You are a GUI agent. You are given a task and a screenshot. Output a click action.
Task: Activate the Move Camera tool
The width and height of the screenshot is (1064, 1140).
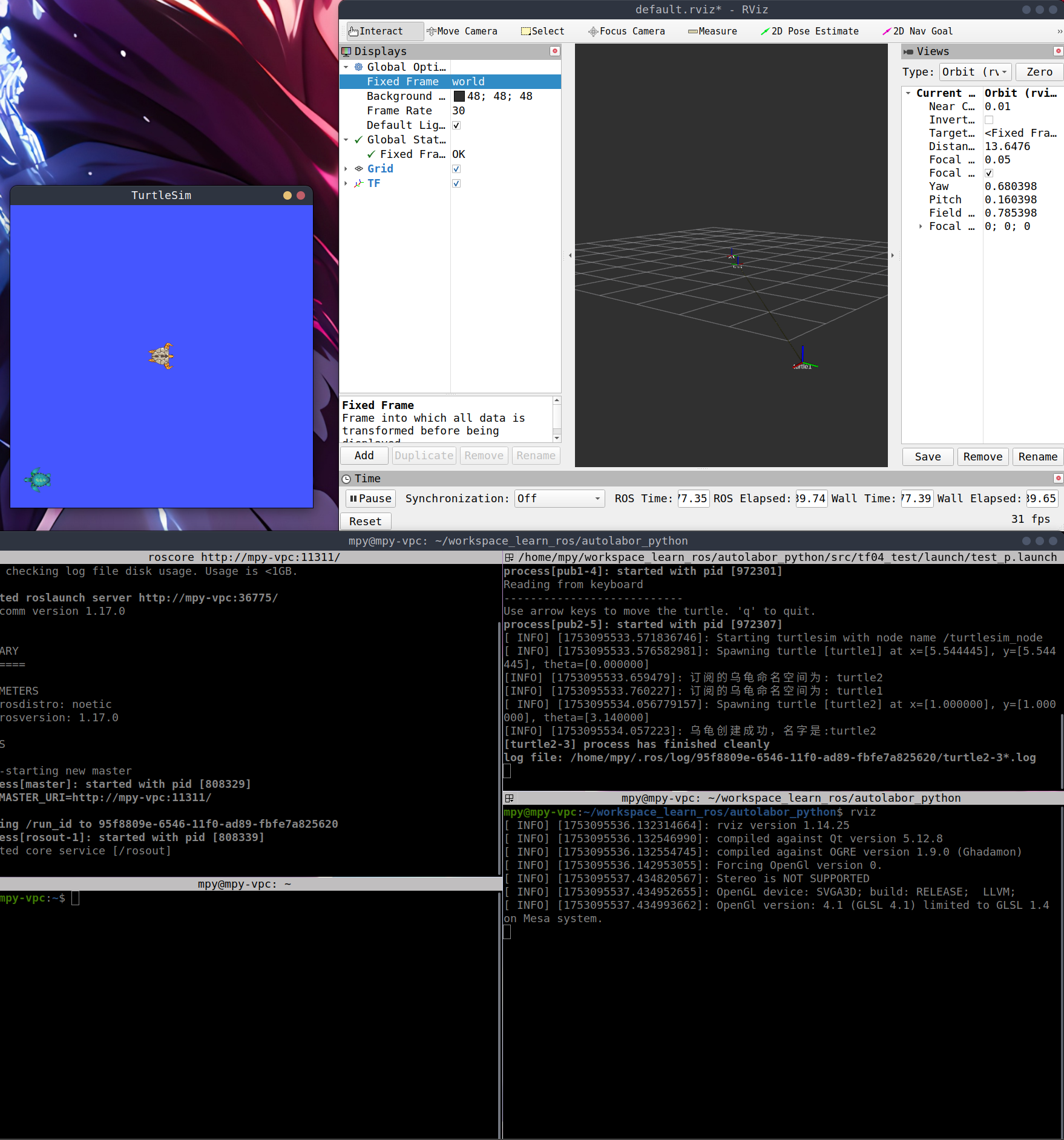point(462,31)
